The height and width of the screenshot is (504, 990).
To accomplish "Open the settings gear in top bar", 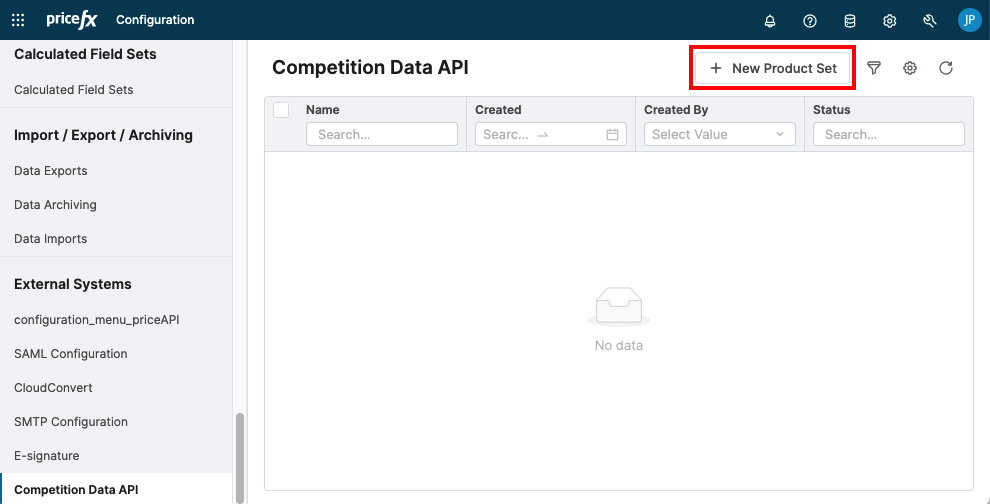I will pos(889,21).
